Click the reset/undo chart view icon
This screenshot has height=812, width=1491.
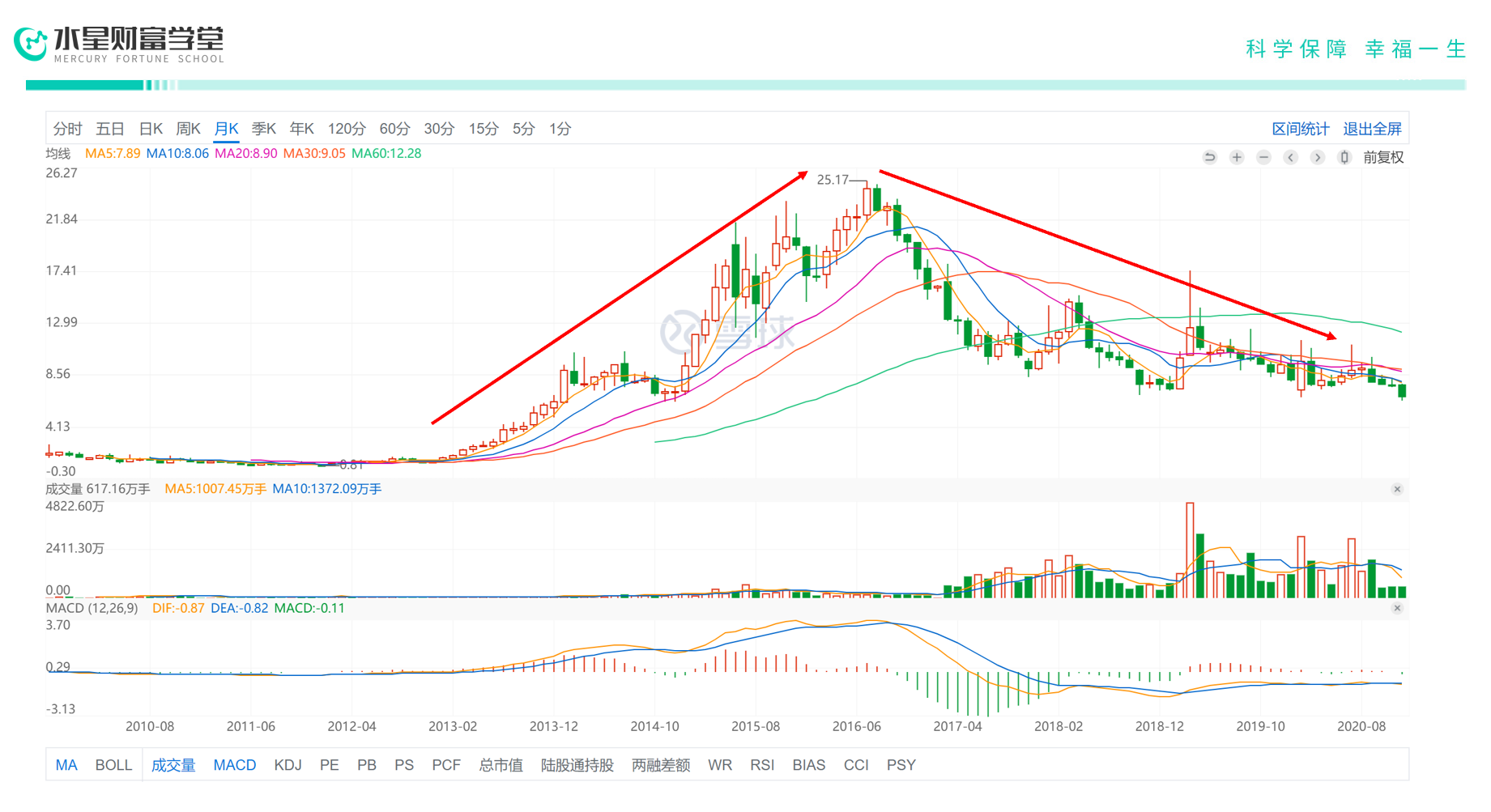point(1210,157)
